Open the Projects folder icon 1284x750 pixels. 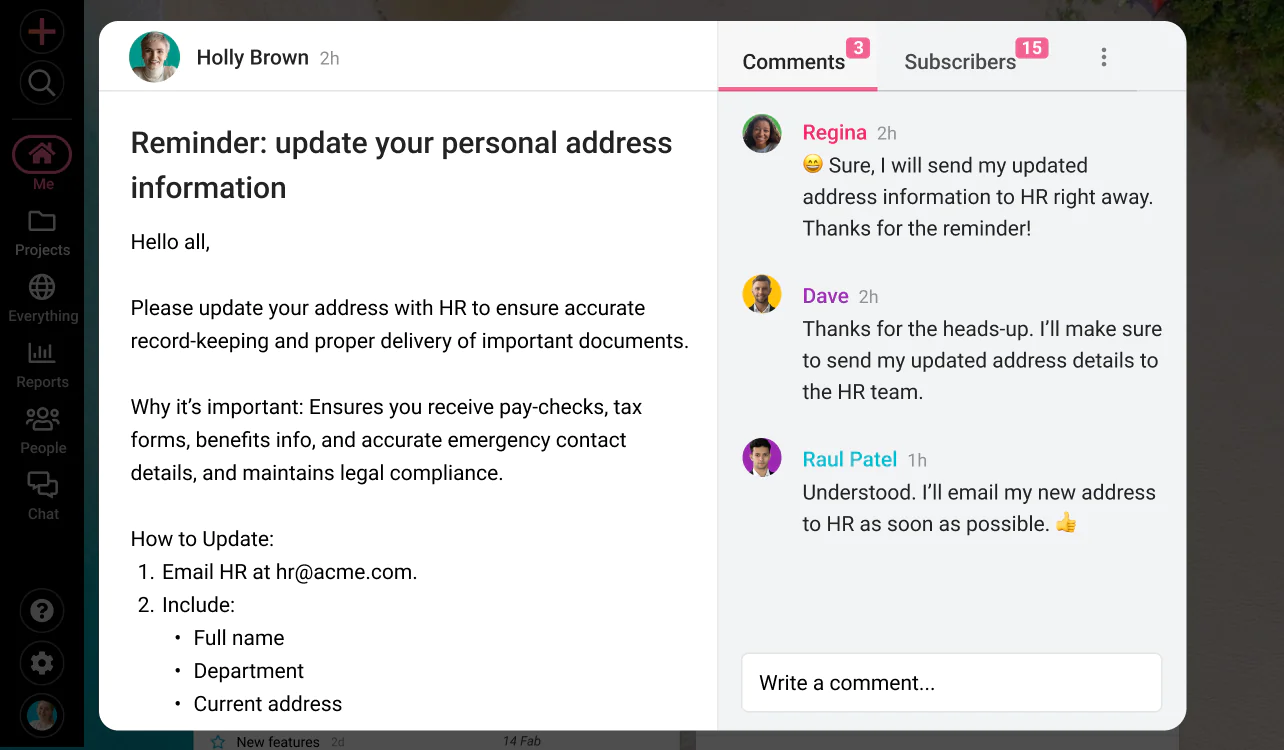tap(42, 221)
